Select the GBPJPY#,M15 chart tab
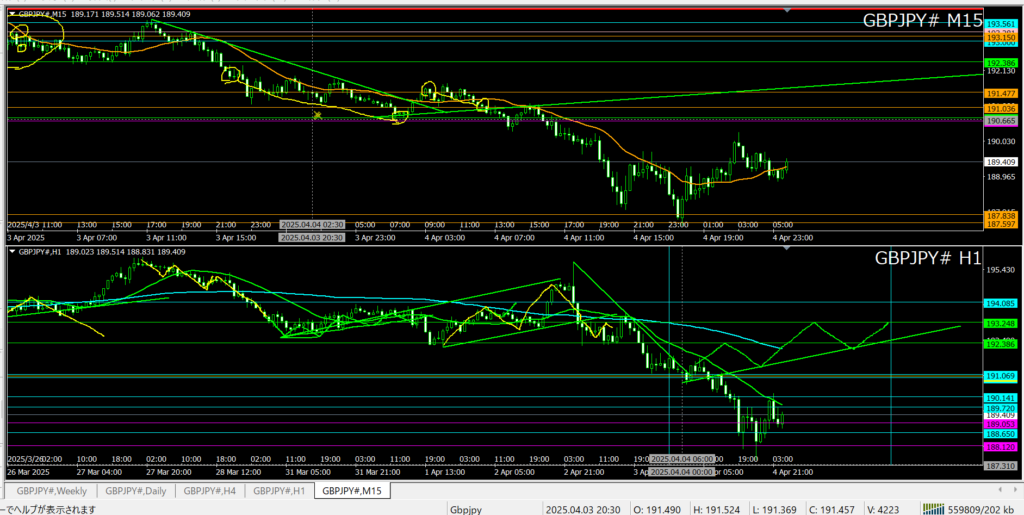Viewport: 1024px width, 515px height. coord(352,490)
